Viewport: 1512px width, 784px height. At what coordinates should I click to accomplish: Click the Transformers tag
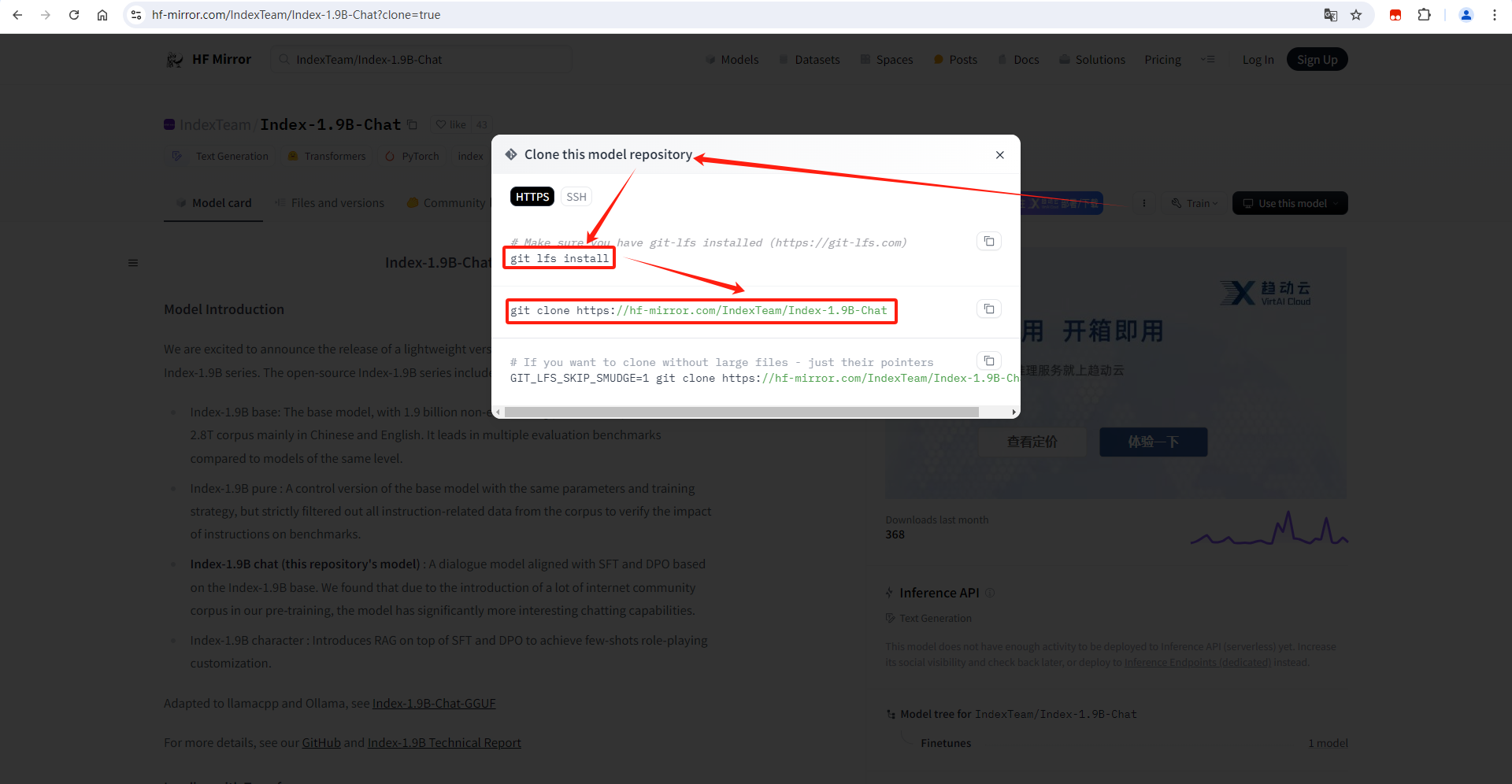pos(327,157)
